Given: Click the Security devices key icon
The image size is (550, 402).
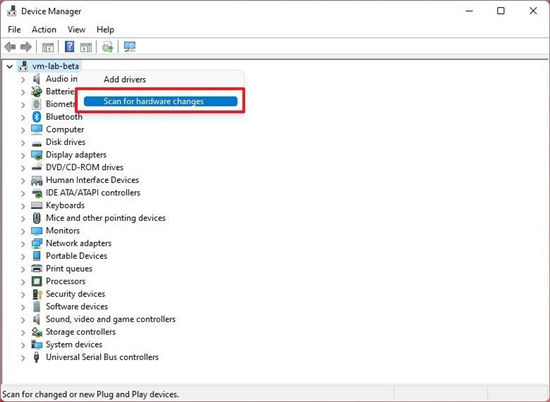Looking at the screenshot, I should click(x=36, y=294).
